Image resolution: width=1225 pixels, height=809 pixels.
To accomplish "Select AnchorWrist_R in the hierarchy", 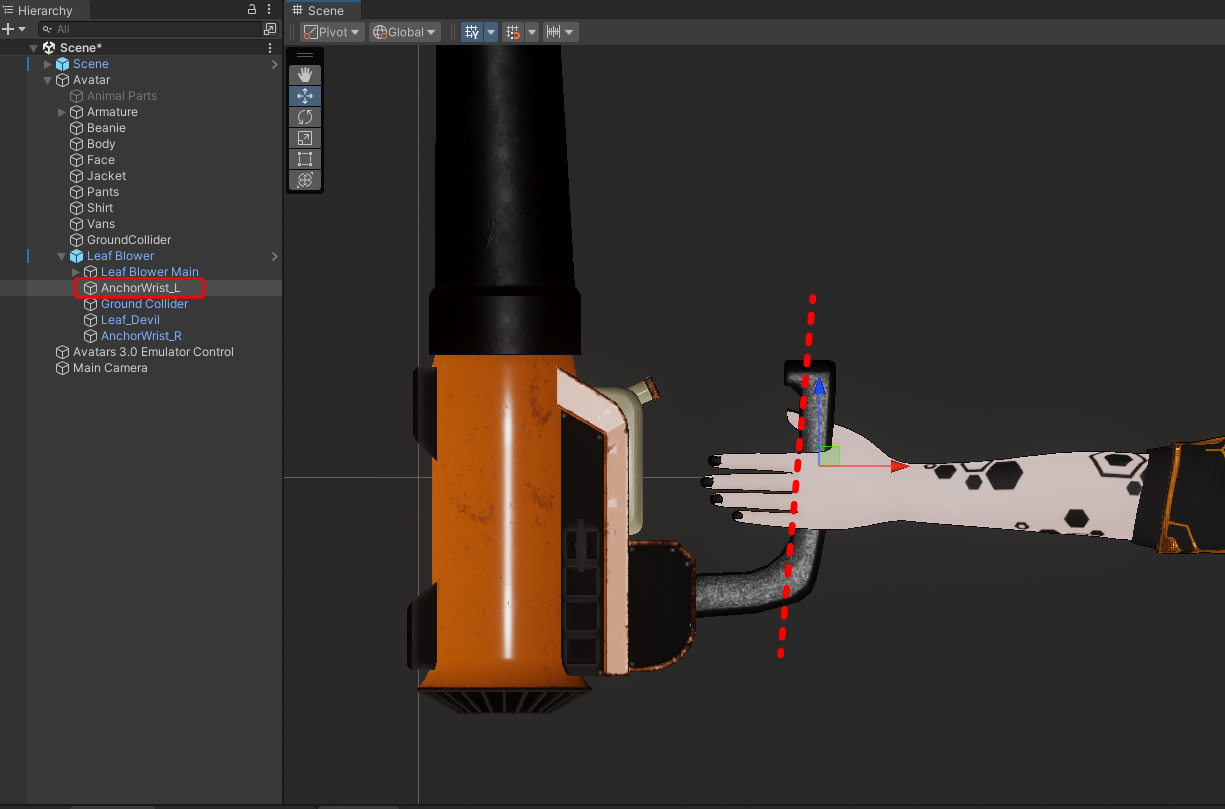I will point(141,336).
